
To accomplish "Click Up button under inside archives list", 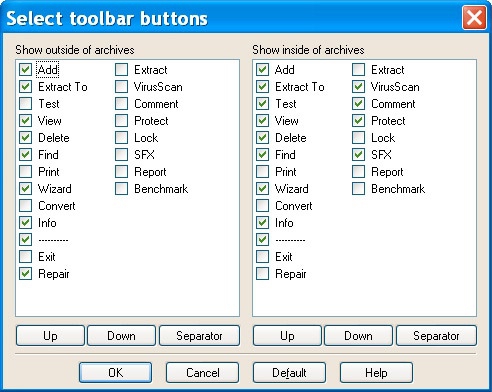I will 287,336.
